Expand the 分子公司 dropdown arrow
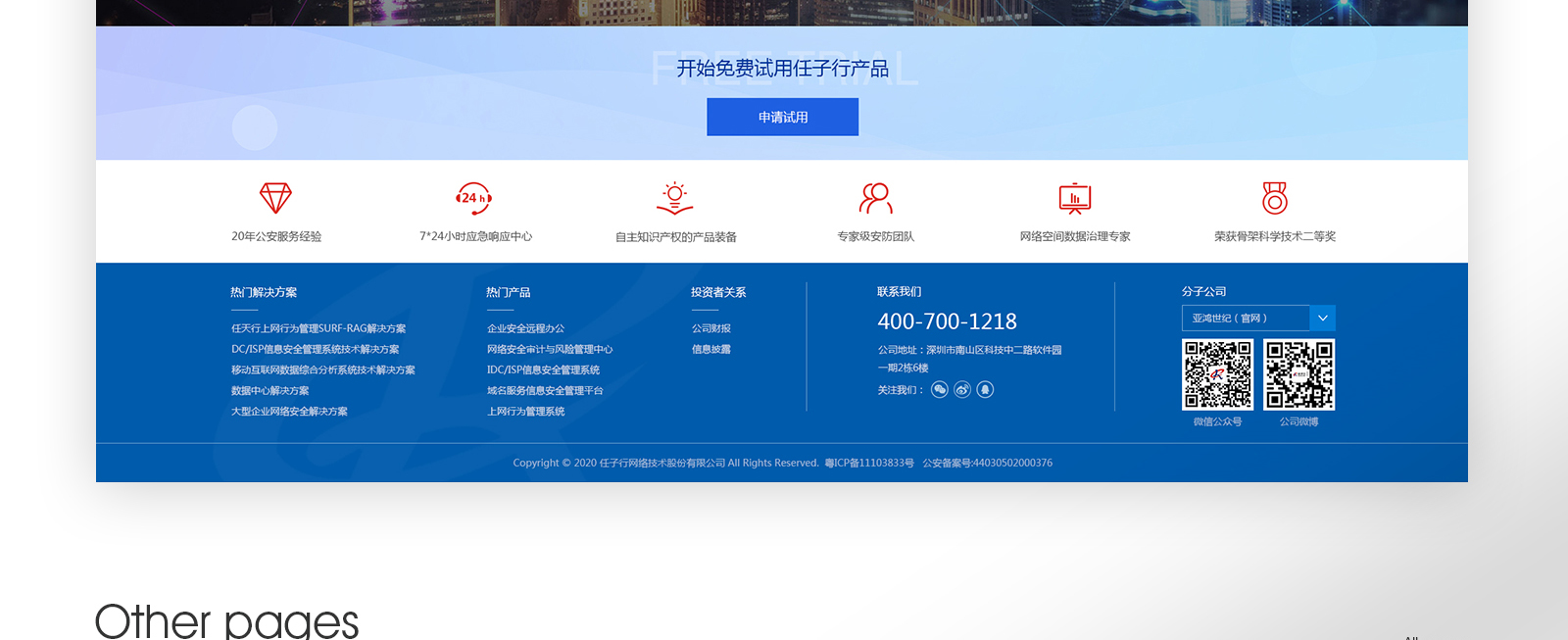This screenshot has width=1568, height=640. 1322,319
